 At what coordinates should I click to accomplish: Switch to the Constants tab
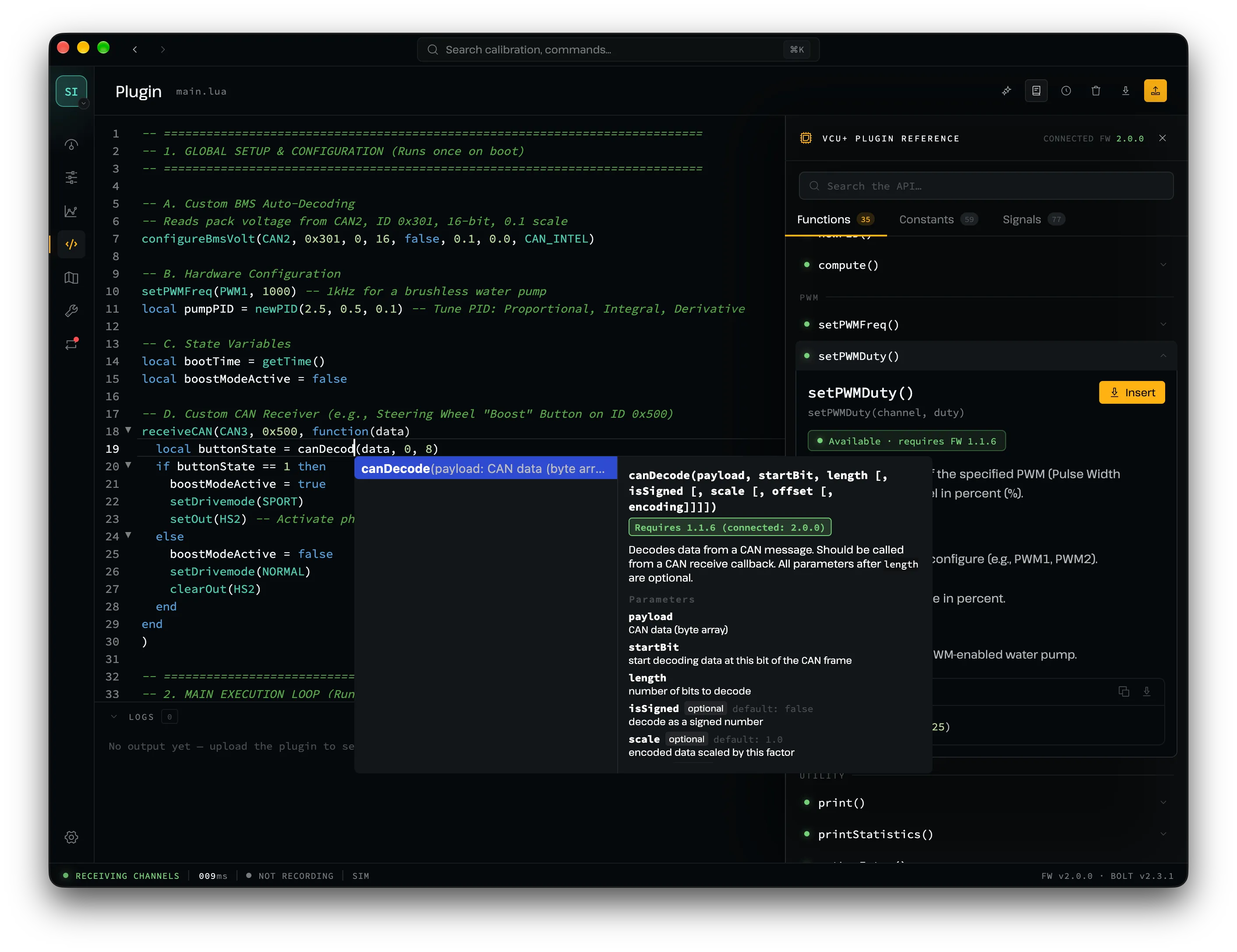[x=938, y=220]
